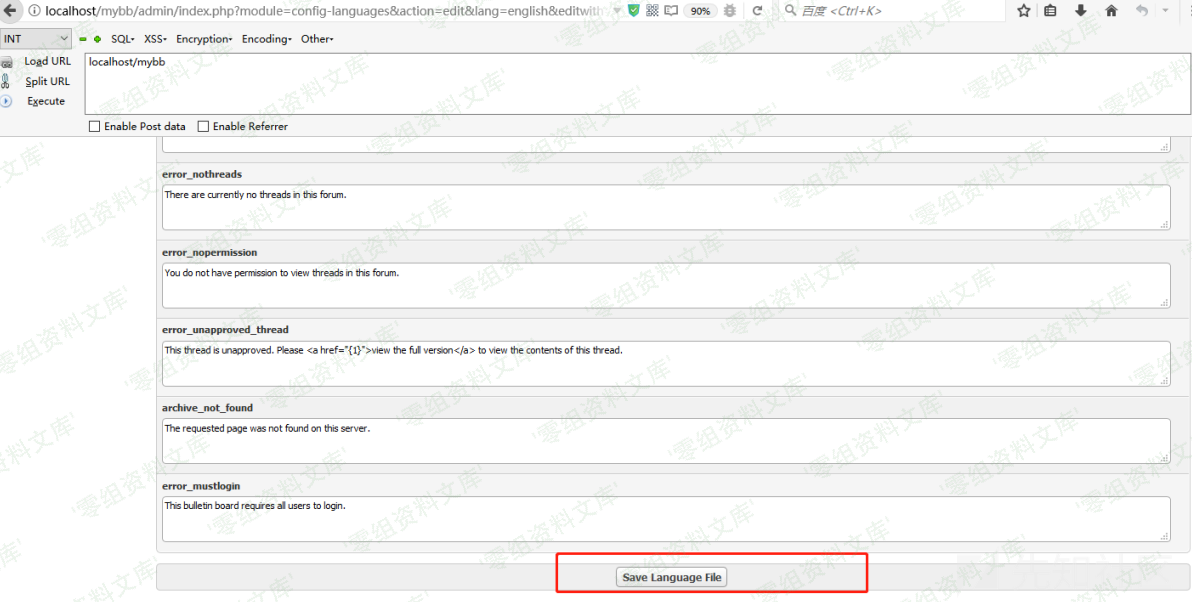The image size is (1192, 602).
Task: Click the browser back arrow button
Action: click(1141, 11)
